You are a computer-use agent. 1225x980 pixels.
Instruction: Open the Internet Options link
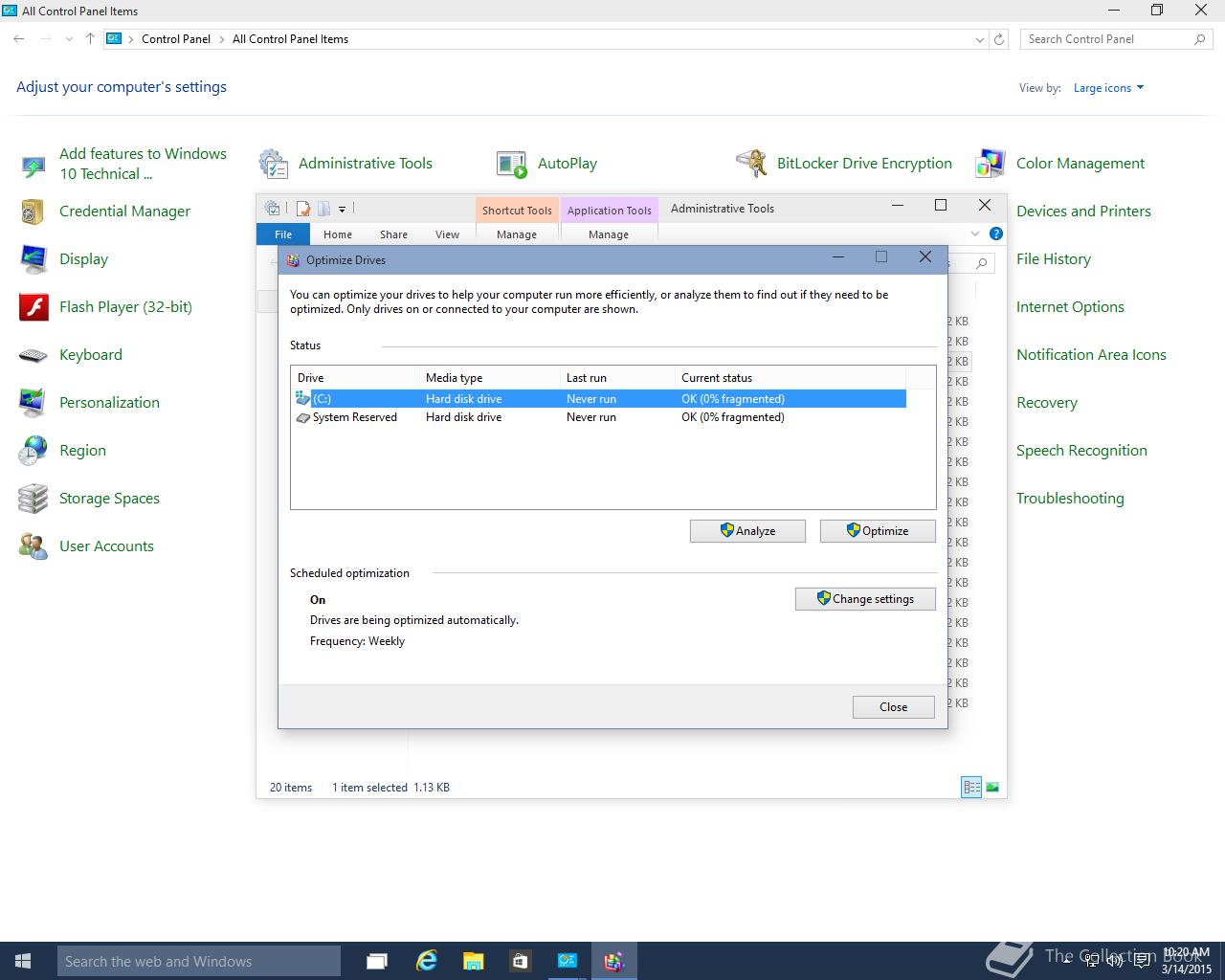(x=1070, y=307)
